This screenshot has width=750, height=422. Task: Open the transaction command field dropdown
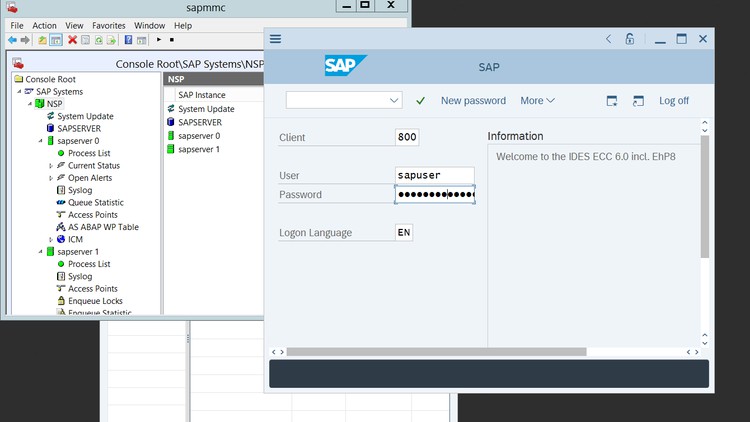tap(394, 100)
